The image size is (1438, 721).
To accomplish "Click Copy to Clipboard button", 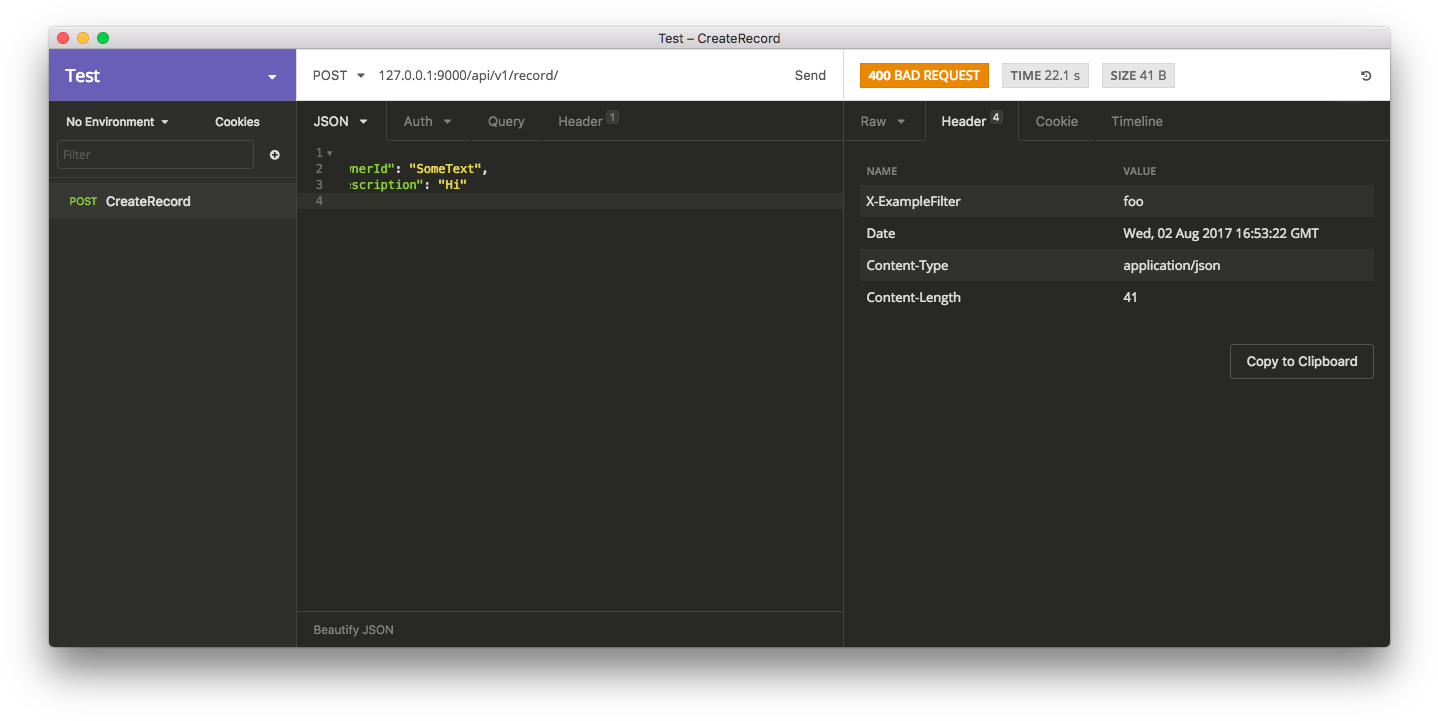I will (1301, 361).
